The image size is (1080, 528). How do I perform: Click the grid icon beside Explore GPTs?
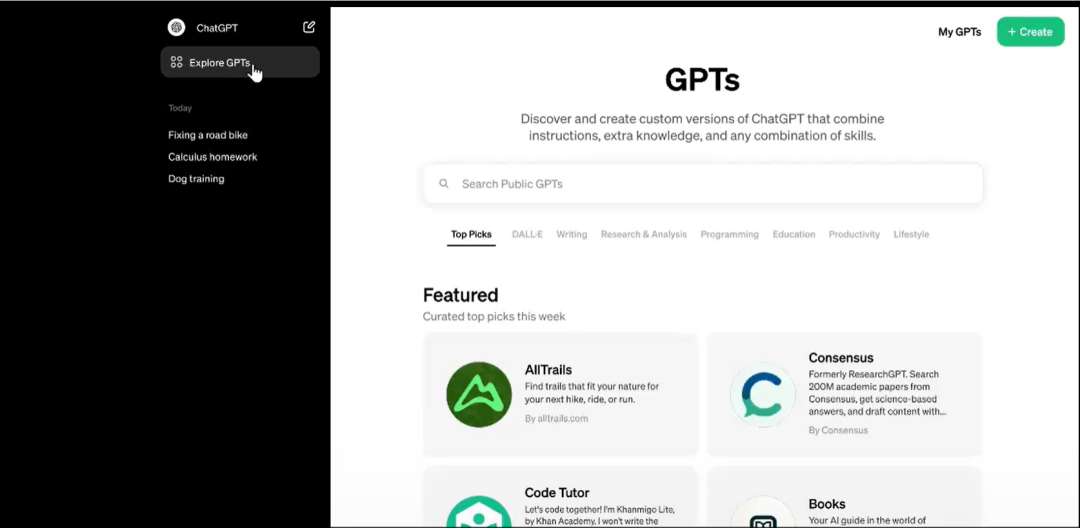tap(176, 63)
